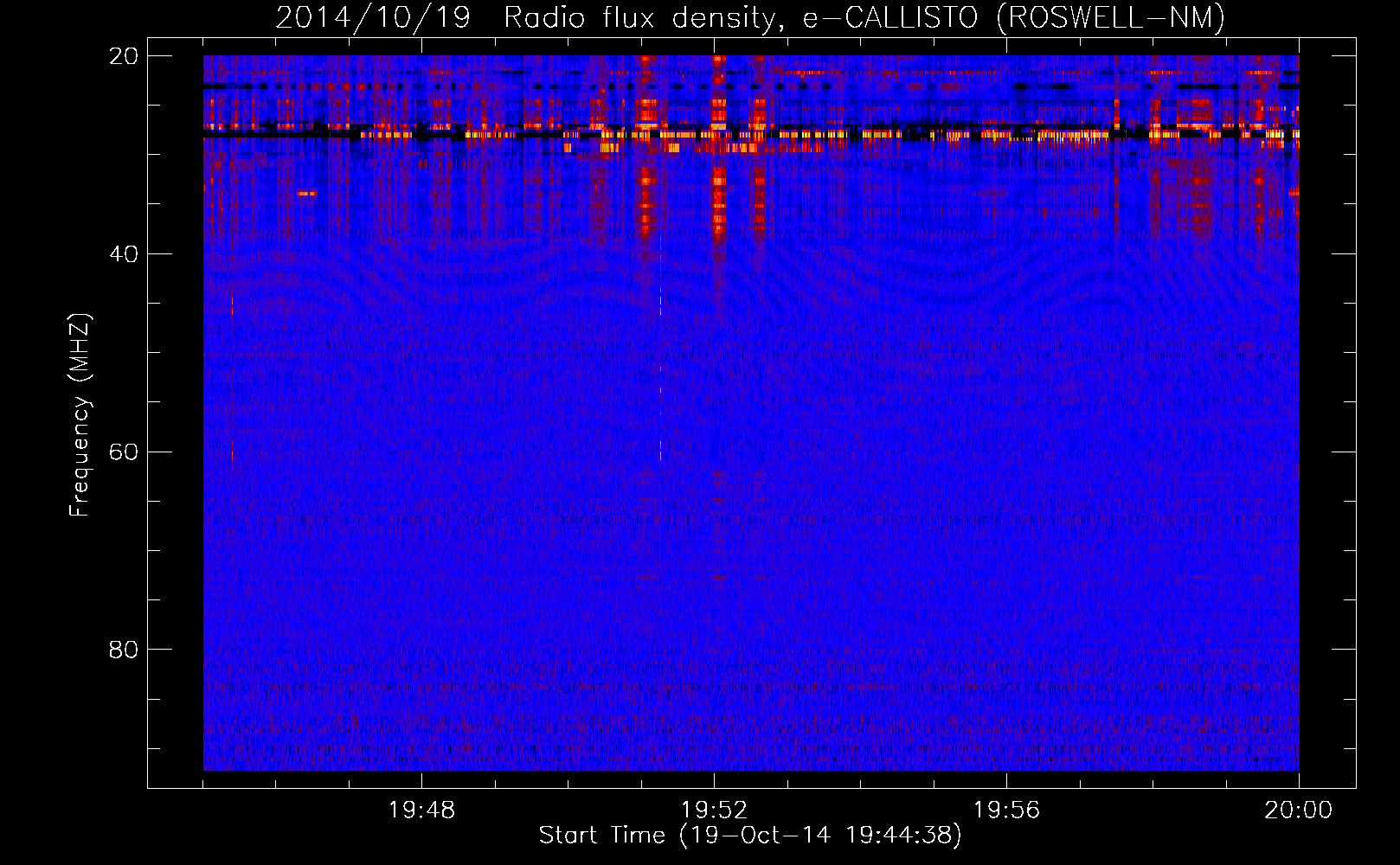Image resolution: width=1400 pixels, height=865 pixels.
Task: Click the '20:00' time tick label
Action: coord(1299,811)
